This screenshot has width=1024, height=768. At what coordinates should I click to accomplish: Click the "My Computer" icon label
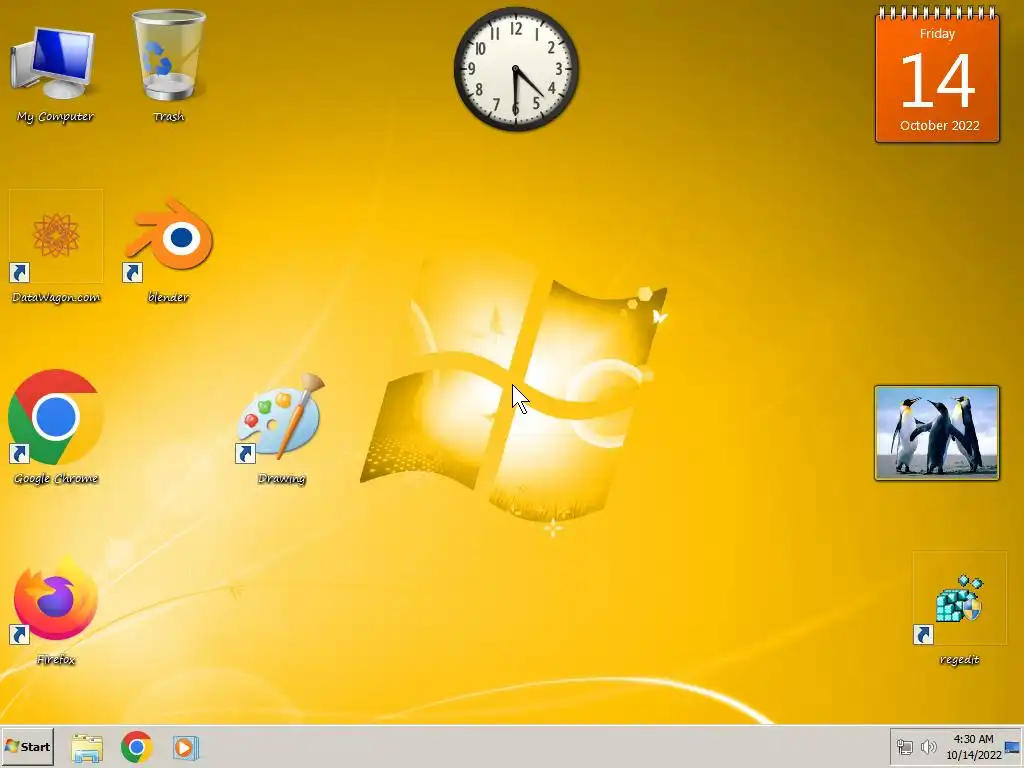point(56,117)
